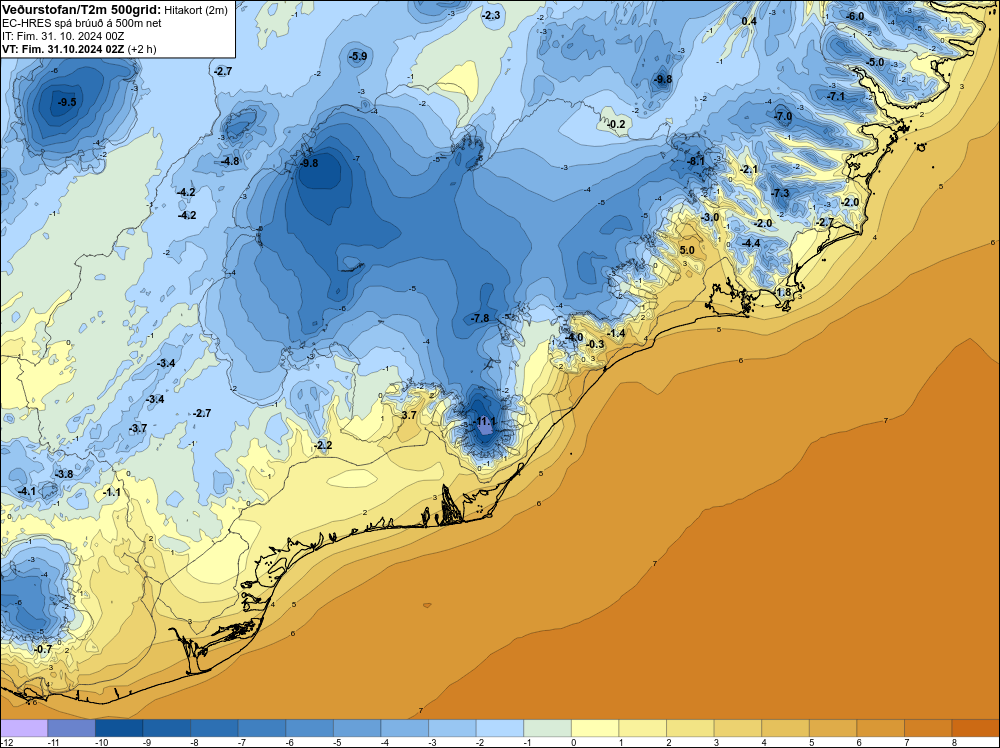Screen dimensions: 1000x748
Task: Click the -8.1 temperature label
Action: click(x=696, y=161)
